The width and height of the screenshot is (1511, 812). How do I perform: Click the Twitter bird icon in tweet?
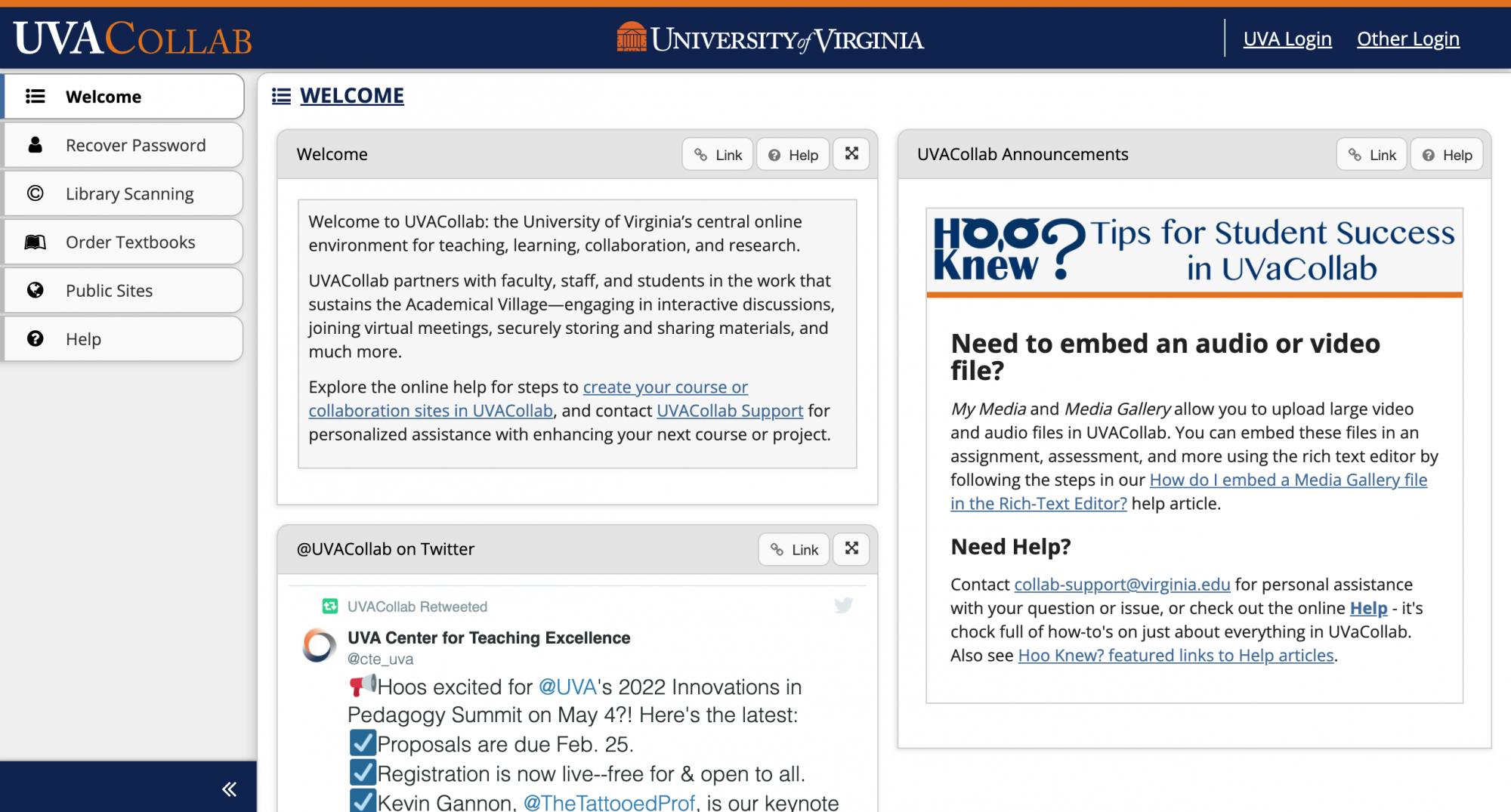pos(843,606)
